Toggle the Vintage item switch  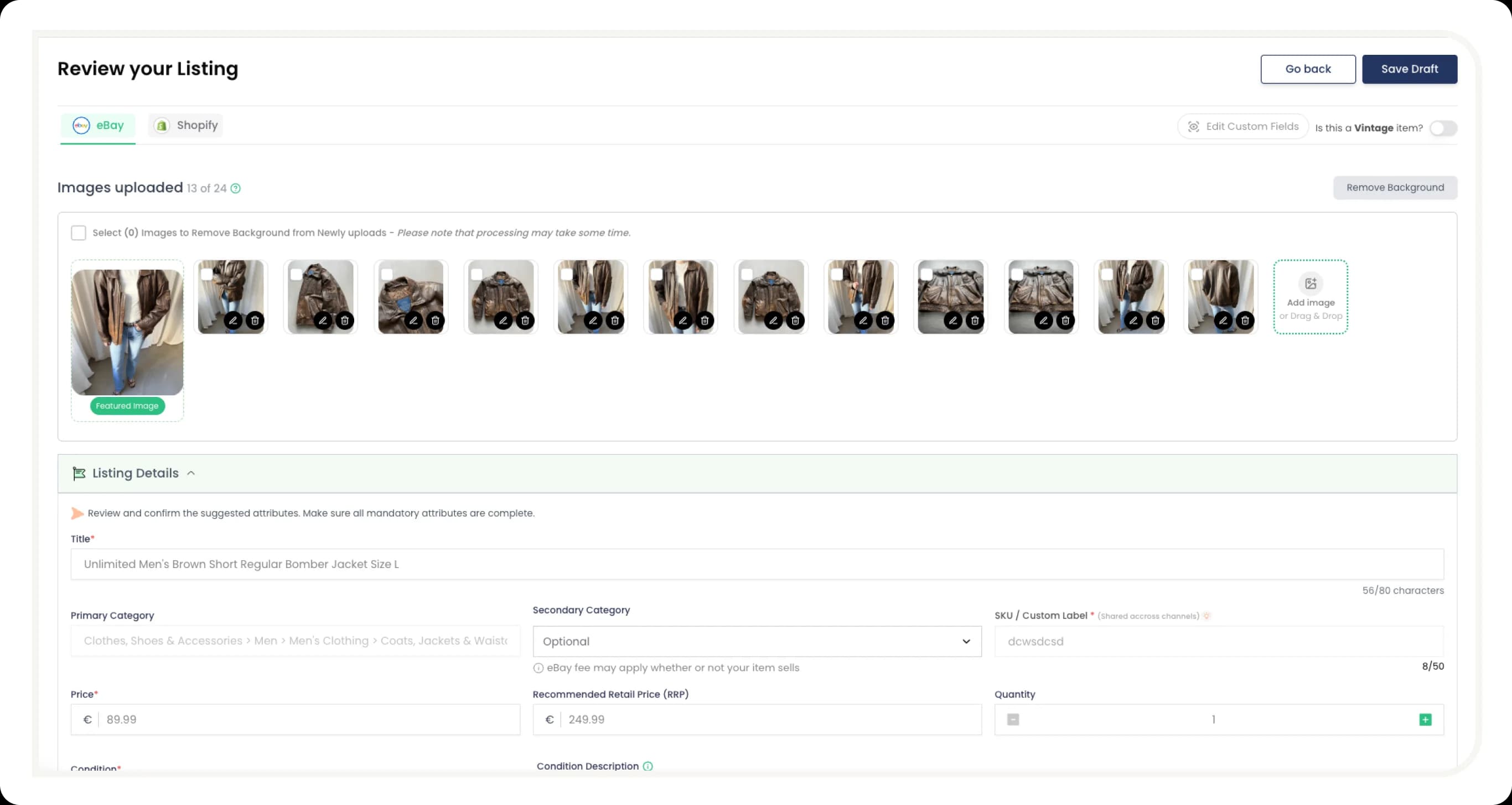point(1443,128)
